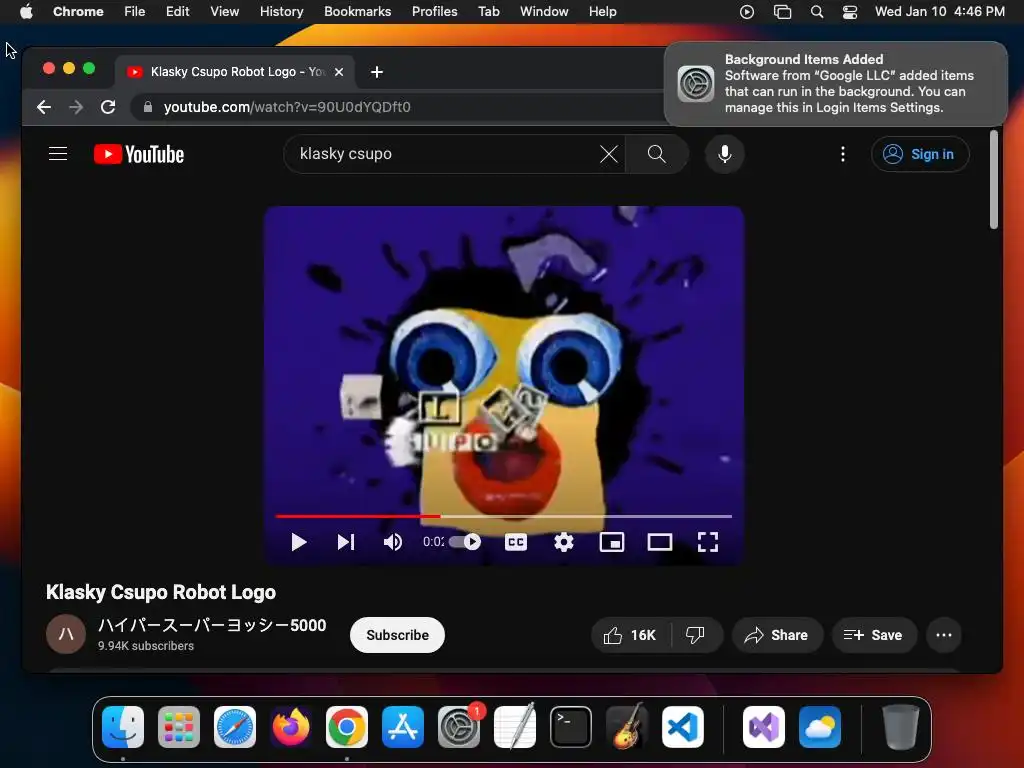Image resolution: width=1024 pixels, height=768 pixels.
Task: Open the Apple menu
Action: [26, 11]
